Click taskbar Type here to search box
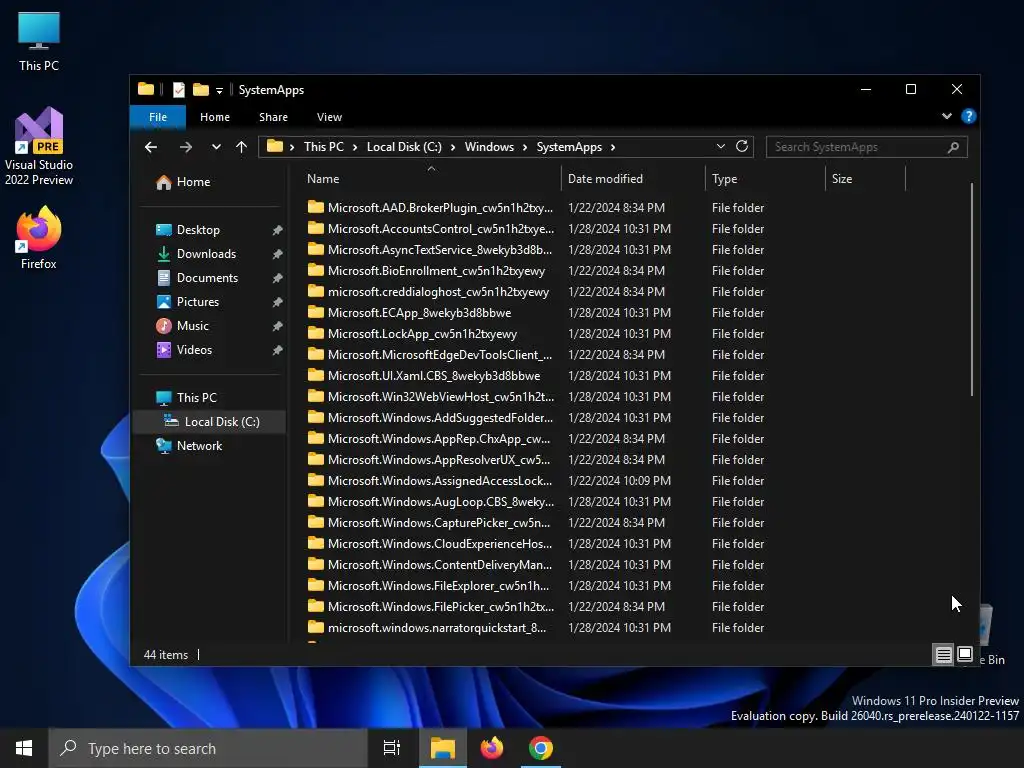 208,748
